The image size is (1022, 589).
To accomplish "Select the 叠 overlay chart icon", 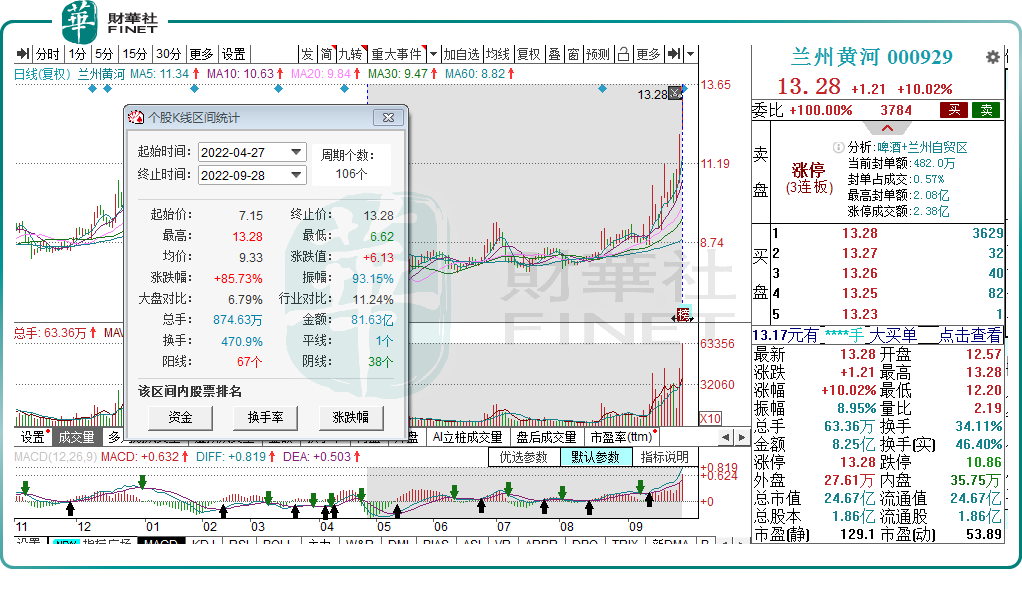I will click(x=556, y=56).
